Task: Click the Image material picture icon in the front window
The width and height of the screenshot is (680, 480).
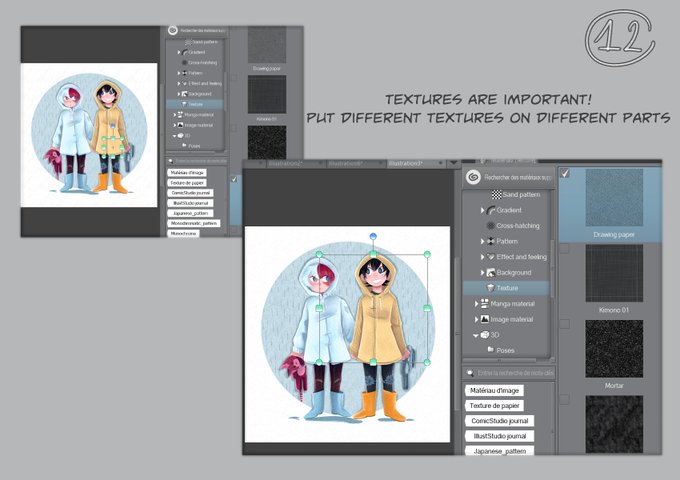Action: (484, 319)
